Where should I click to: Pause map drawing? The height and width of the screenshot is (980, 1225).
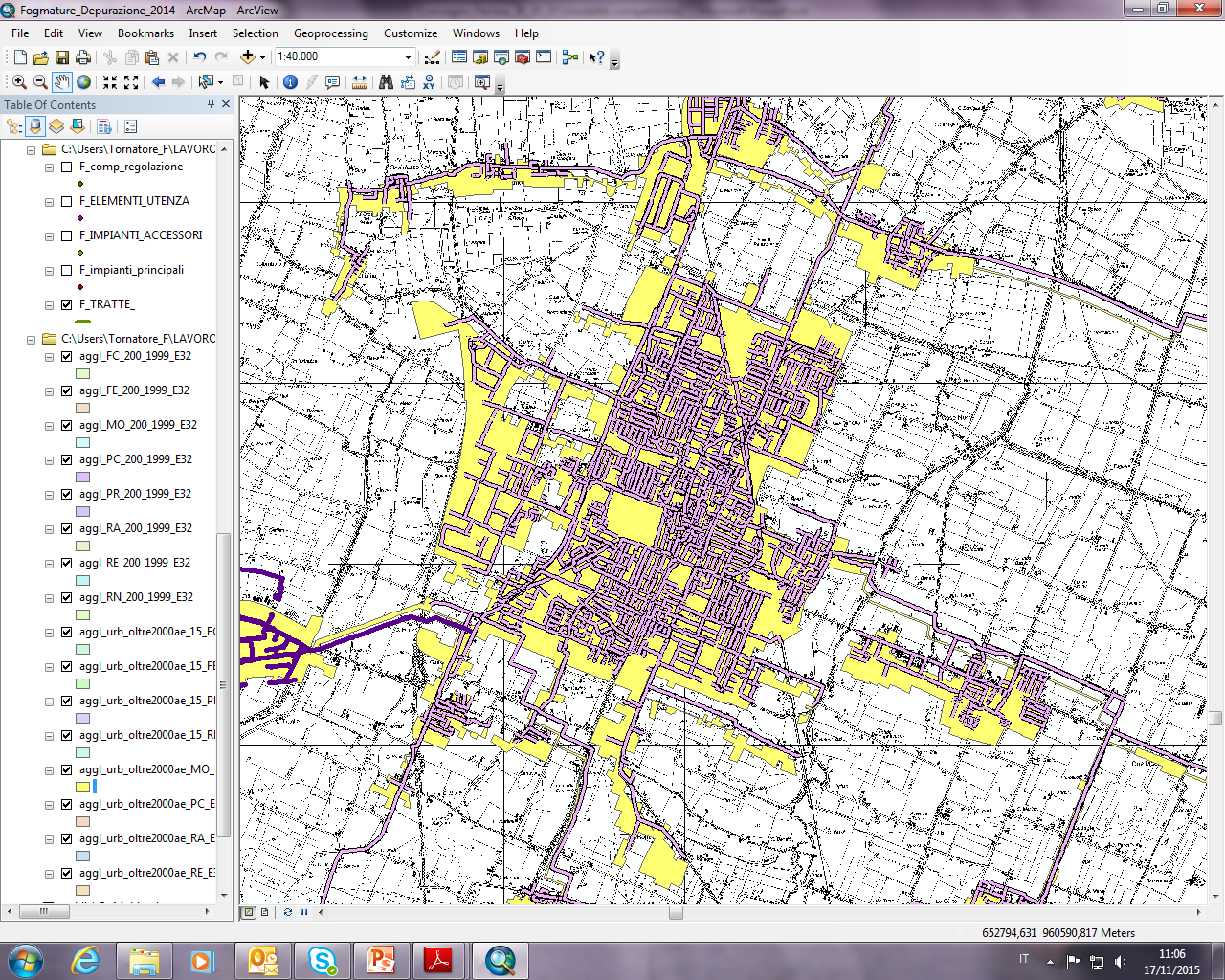(x=304, y=912)
